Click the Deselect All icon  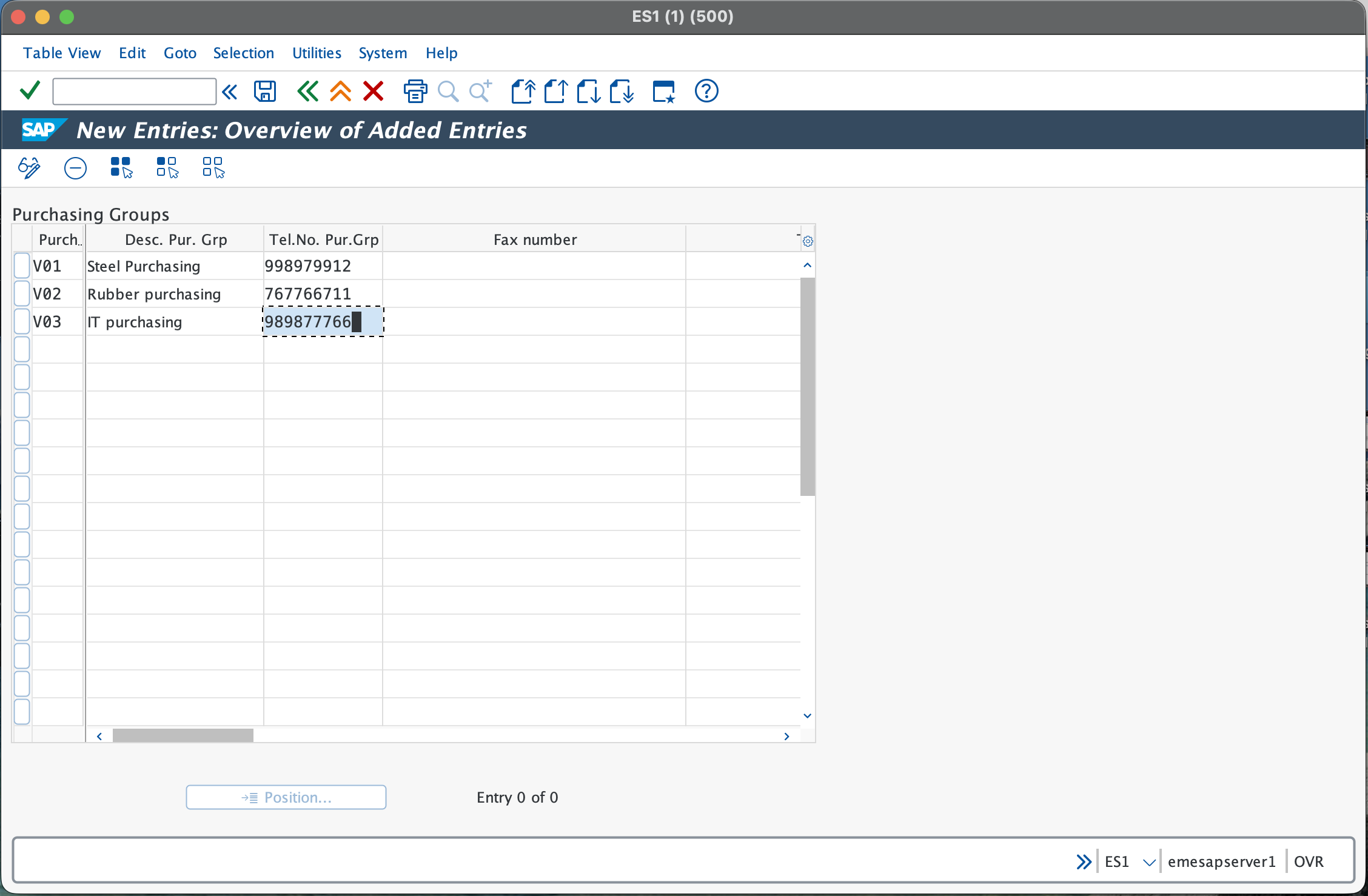213,168
